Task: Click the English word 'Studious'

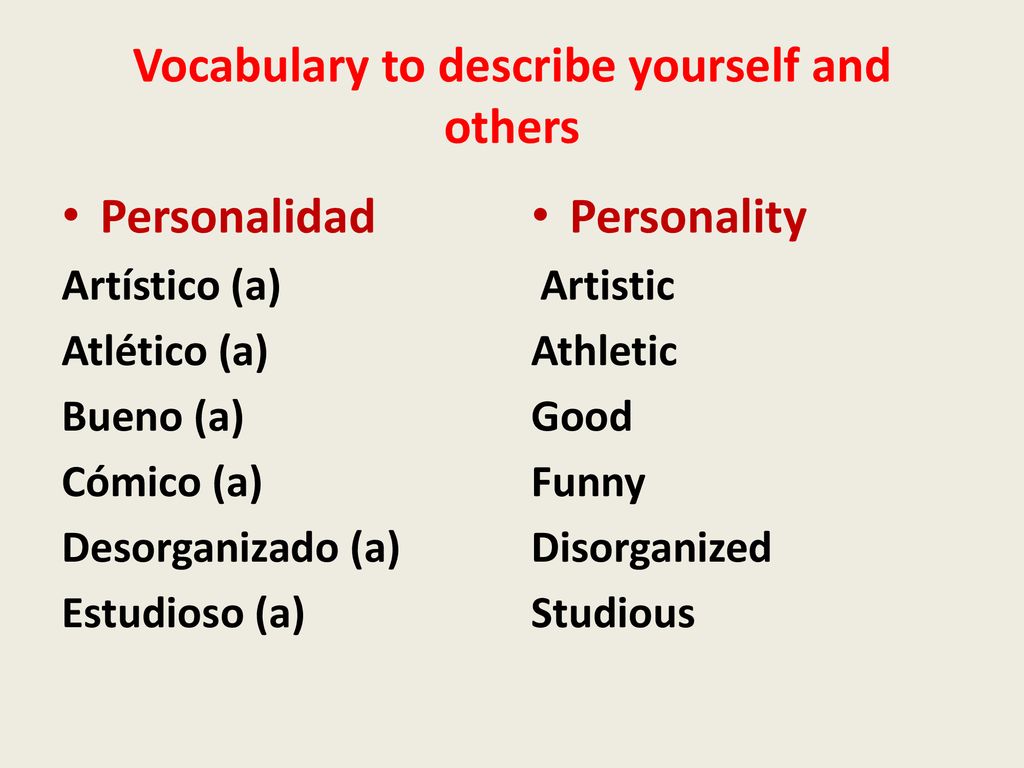Action: (x=613, y=613)
